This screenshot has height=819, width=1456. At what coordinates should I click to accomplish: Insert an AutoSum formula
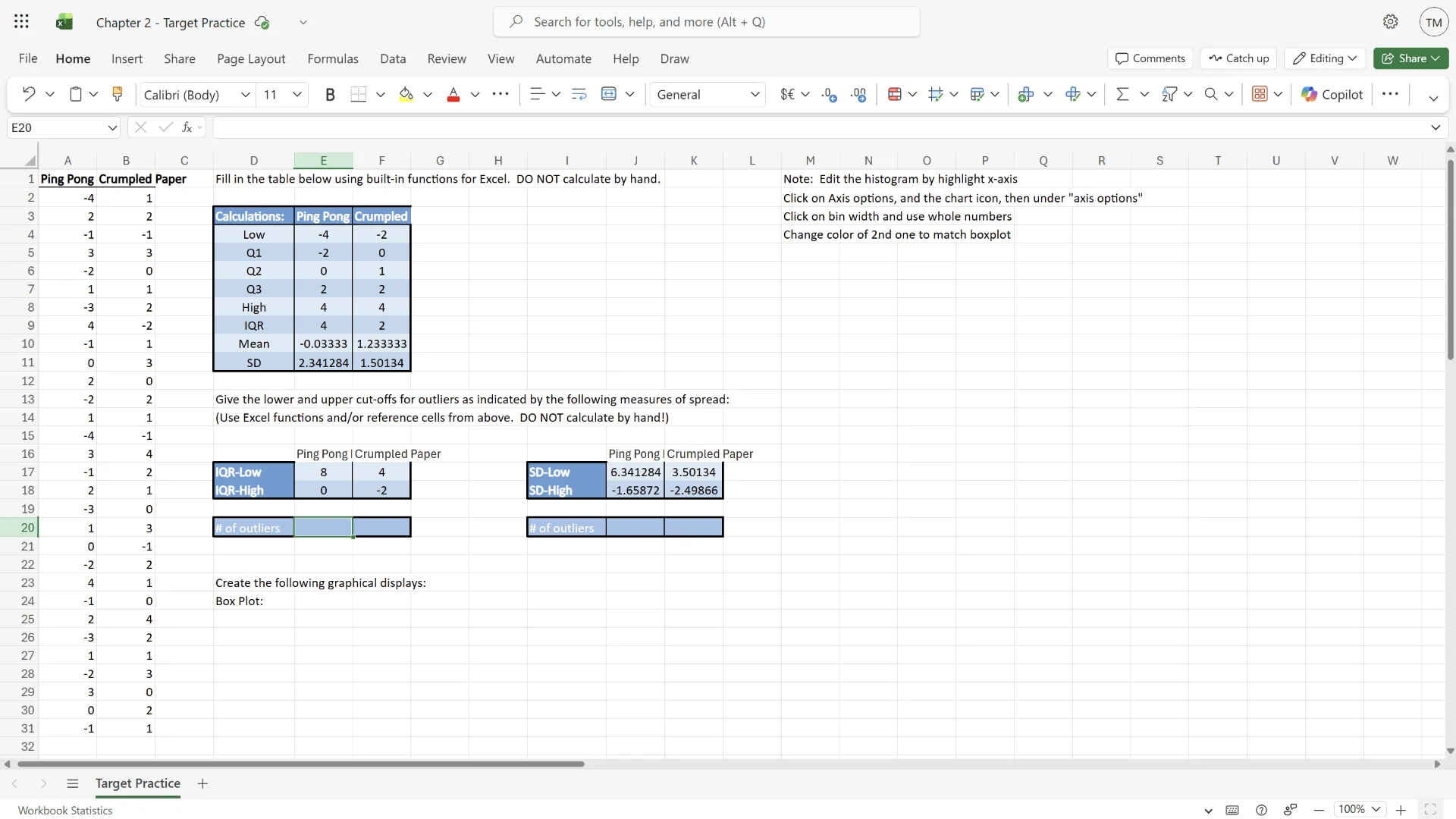click(x=1123, y=94)
